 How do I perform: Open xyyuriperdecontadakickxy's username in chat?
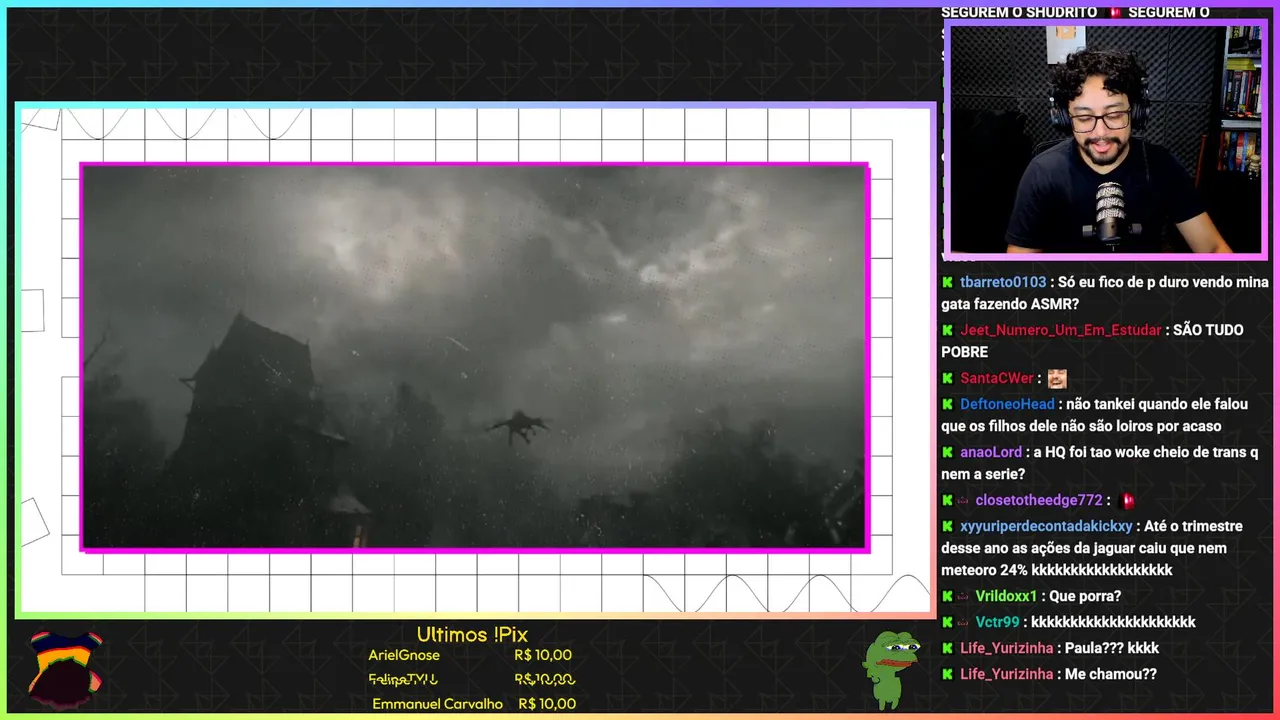point(1046,527)
